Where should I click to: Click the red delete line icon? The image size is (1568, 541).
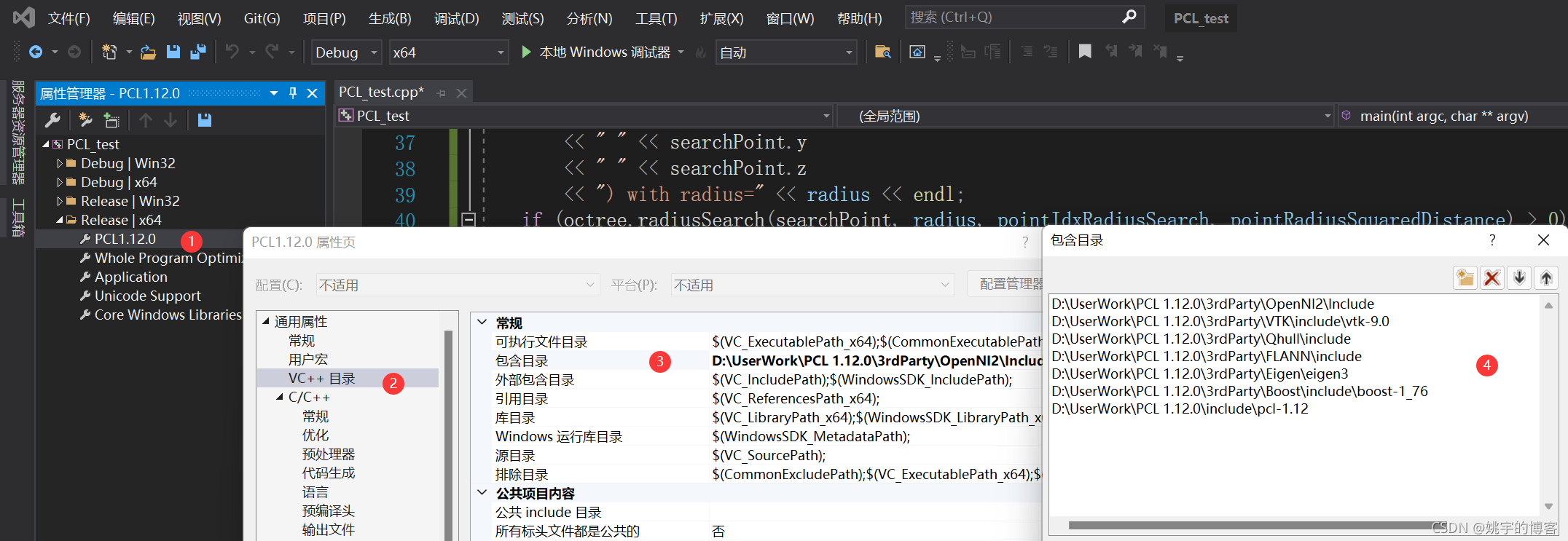click(x=1492, y=278)
